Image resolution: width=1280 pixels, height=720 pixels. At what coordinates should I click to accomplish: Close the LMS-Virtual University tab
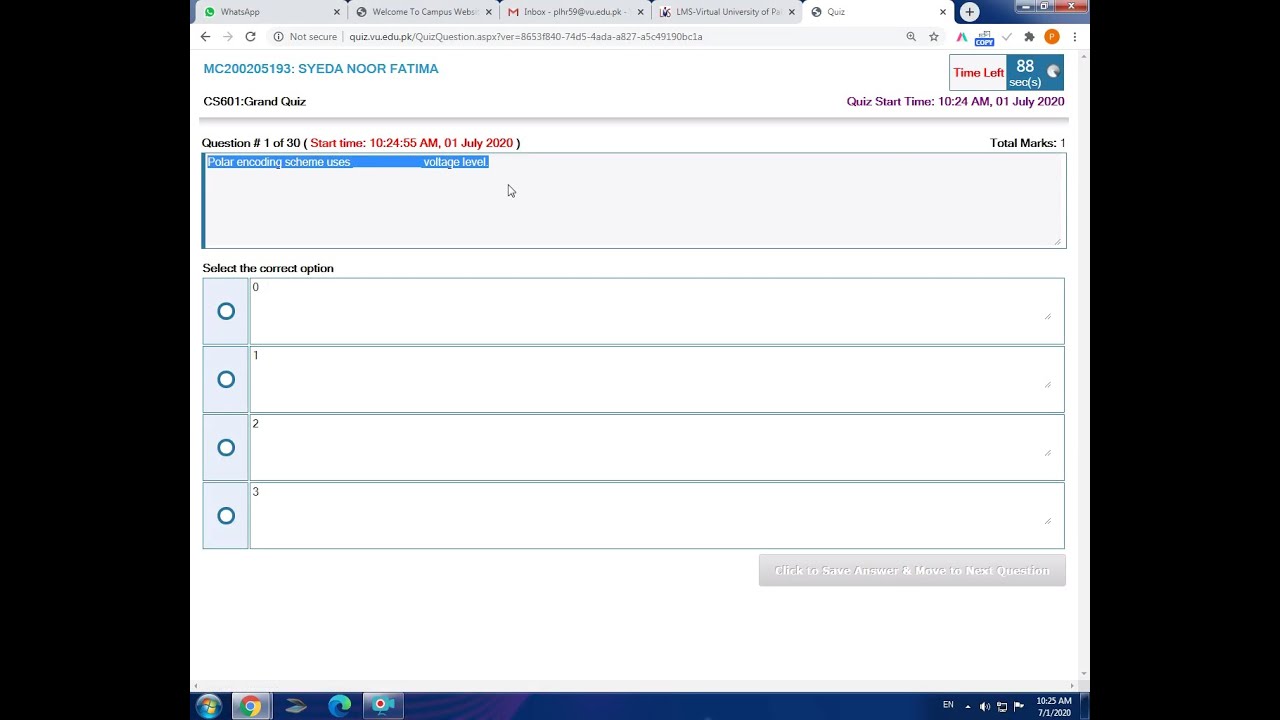[791, 12]
